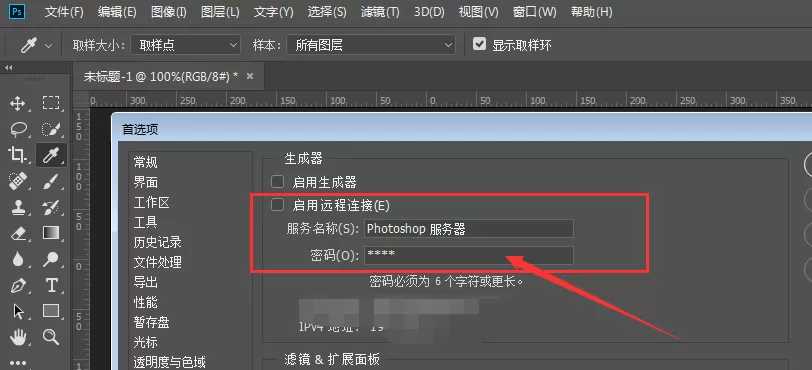Viewport: 812px width, 370px height.
Task: Open the 取样大小 dropdown
Action: tap(185, 46)
